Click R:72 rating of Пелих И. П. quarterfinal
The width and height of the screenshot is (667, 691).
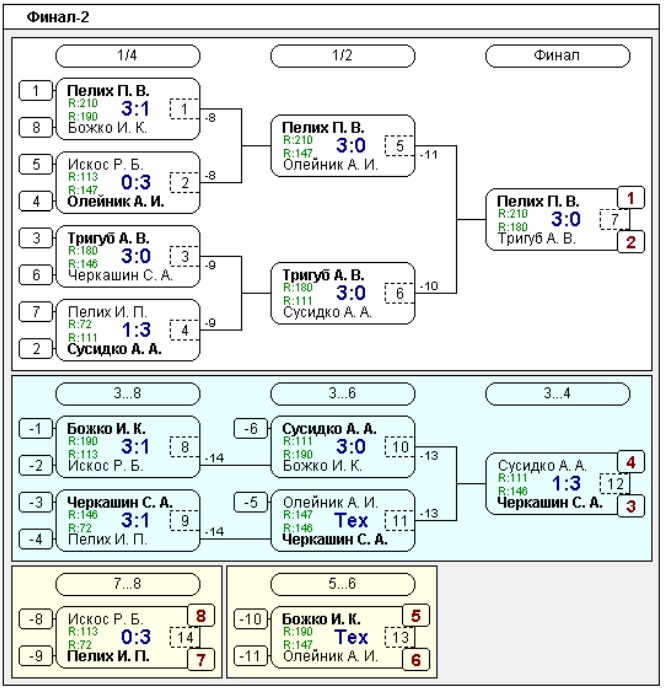(80, 324)
